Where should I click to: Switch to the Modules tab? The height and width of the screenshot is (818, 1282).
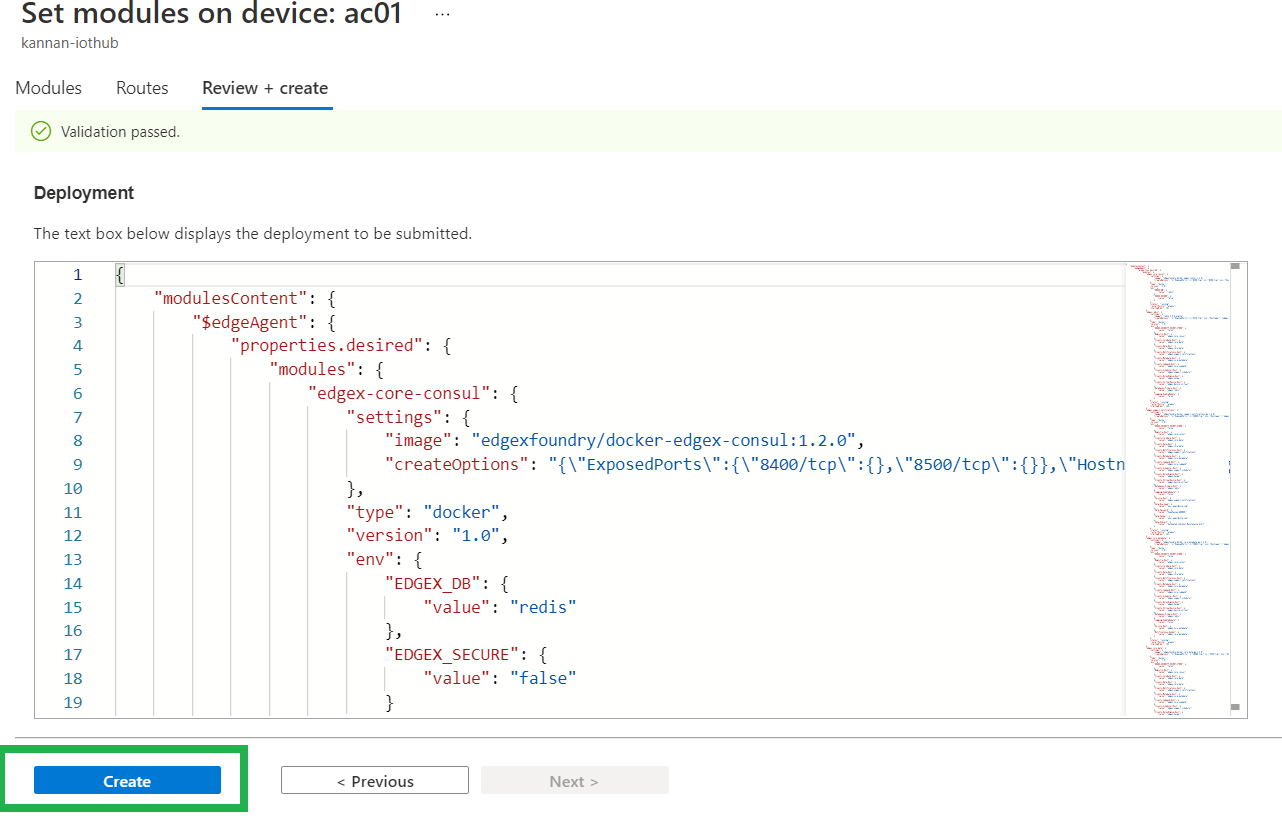pos(49,88)
